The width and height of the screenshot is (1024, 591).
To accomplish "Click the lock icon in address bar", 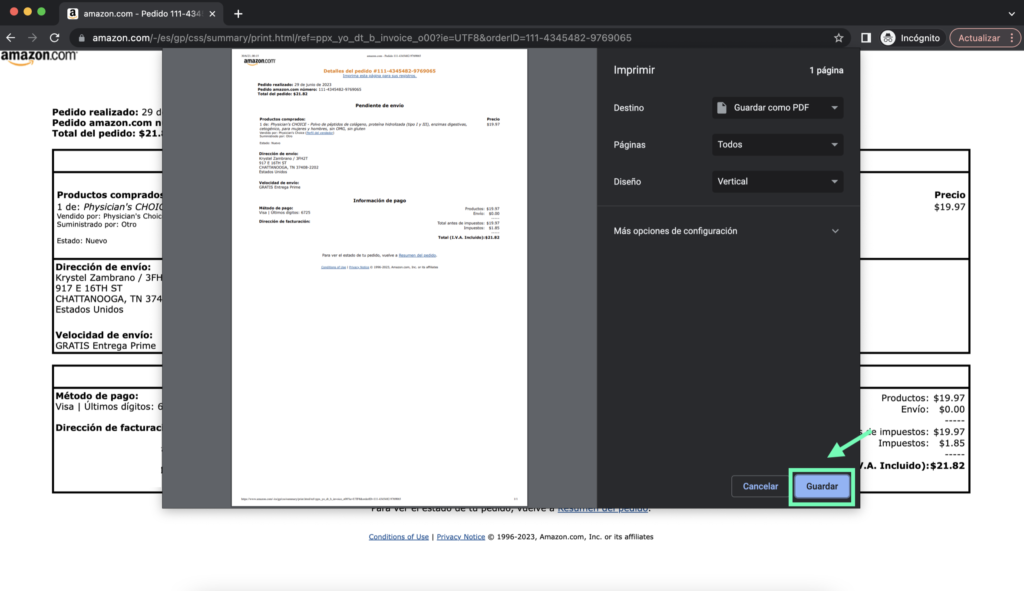I will (81, 38).
